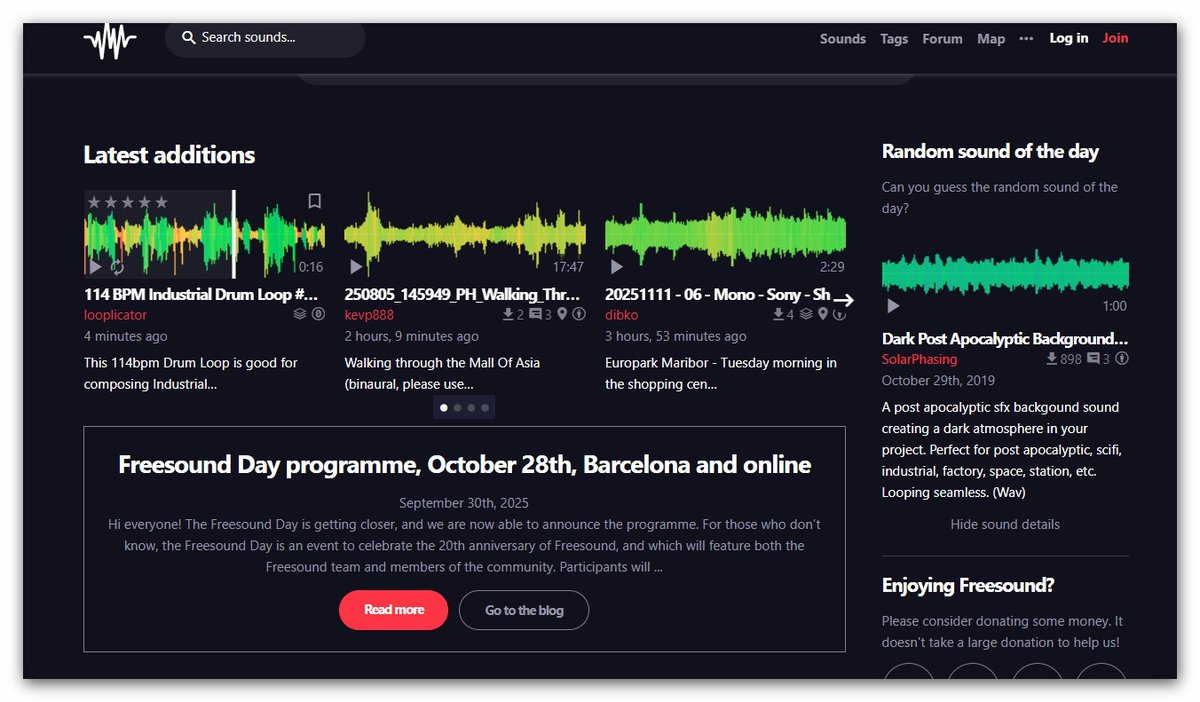Toggle loop on the Industrial Drum Loop player
Screen dimensions: 1200x702
[x=117, y=267]
